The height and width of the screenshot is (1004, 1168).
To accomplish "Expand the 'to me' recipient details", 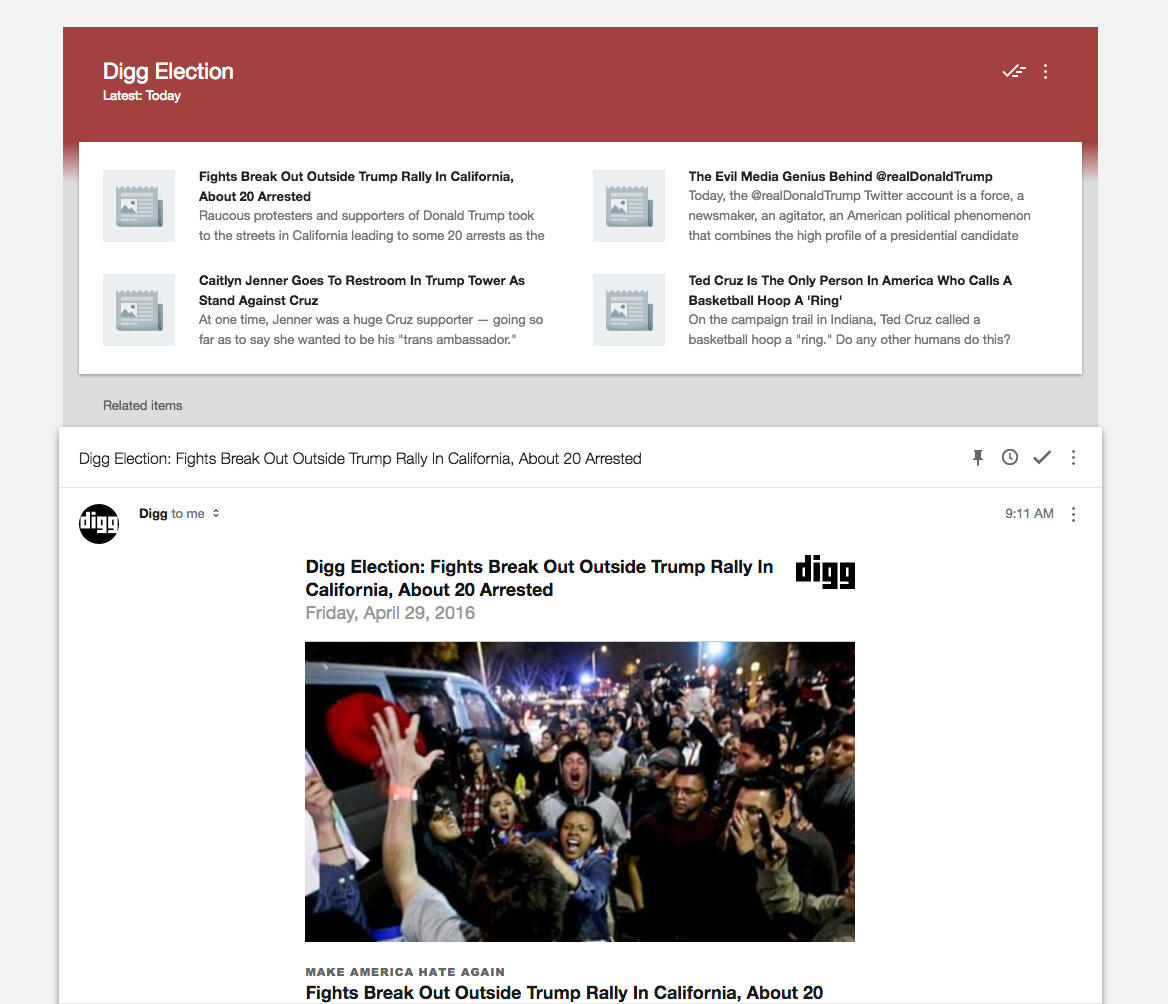I will pos(217,513).
